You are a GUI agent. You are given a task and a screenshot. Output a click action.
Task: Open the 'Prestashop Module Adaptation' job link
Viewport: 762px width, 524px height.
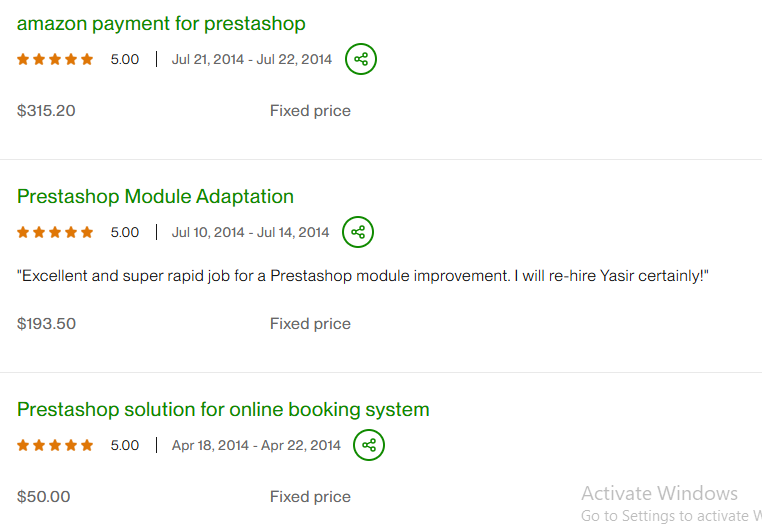[x=155, y=196]
